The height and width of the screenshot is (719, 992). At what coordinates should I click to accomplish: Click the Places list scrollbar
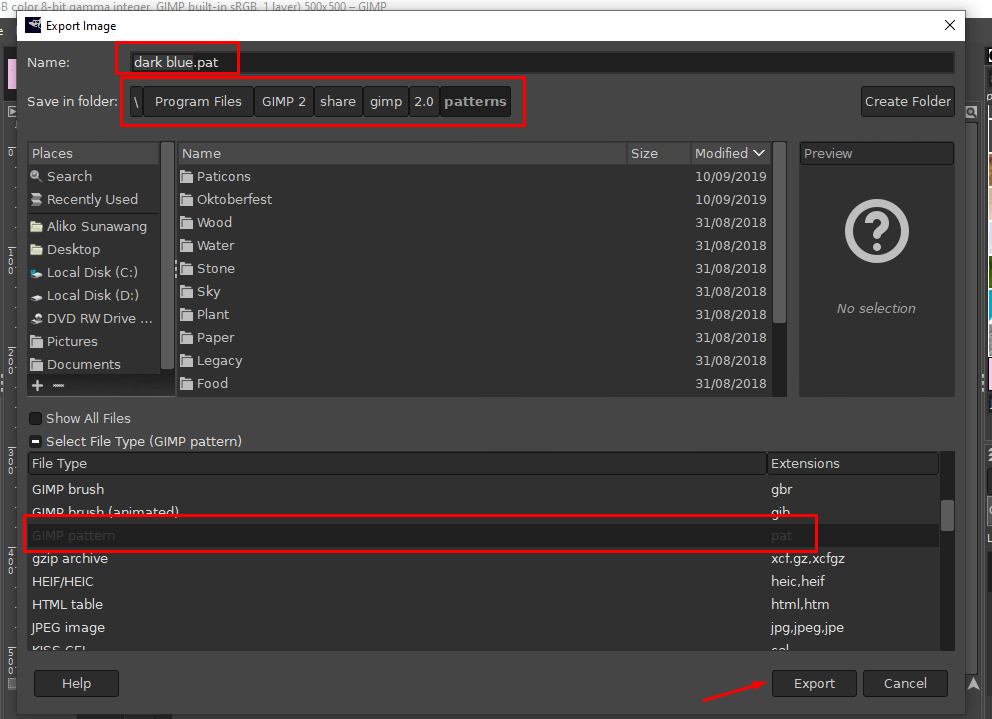click(x=167, y=258)
